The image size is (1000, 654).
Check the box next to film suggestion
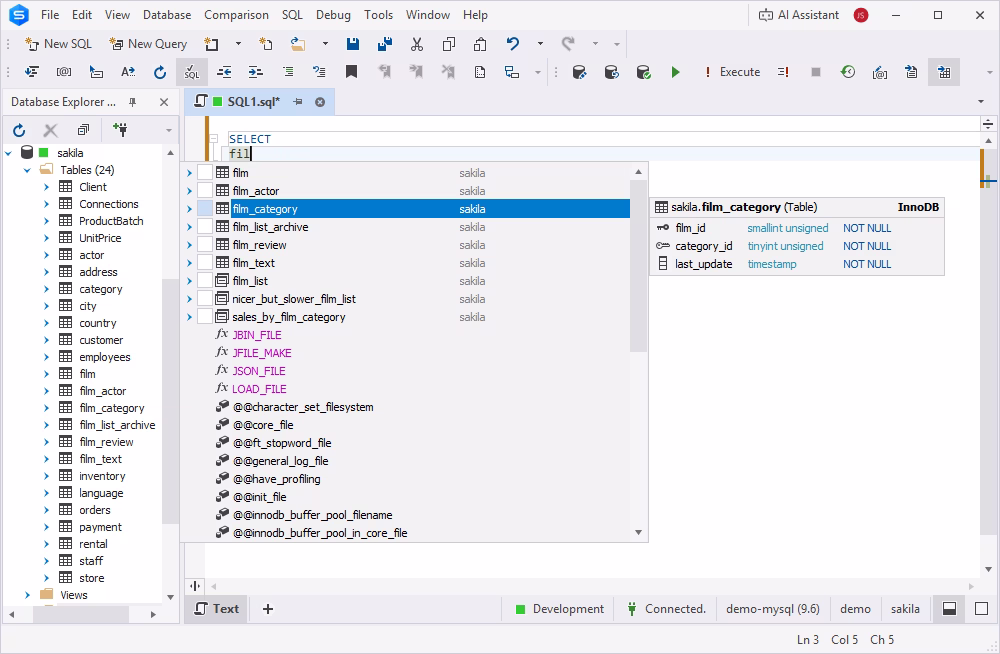205,173
